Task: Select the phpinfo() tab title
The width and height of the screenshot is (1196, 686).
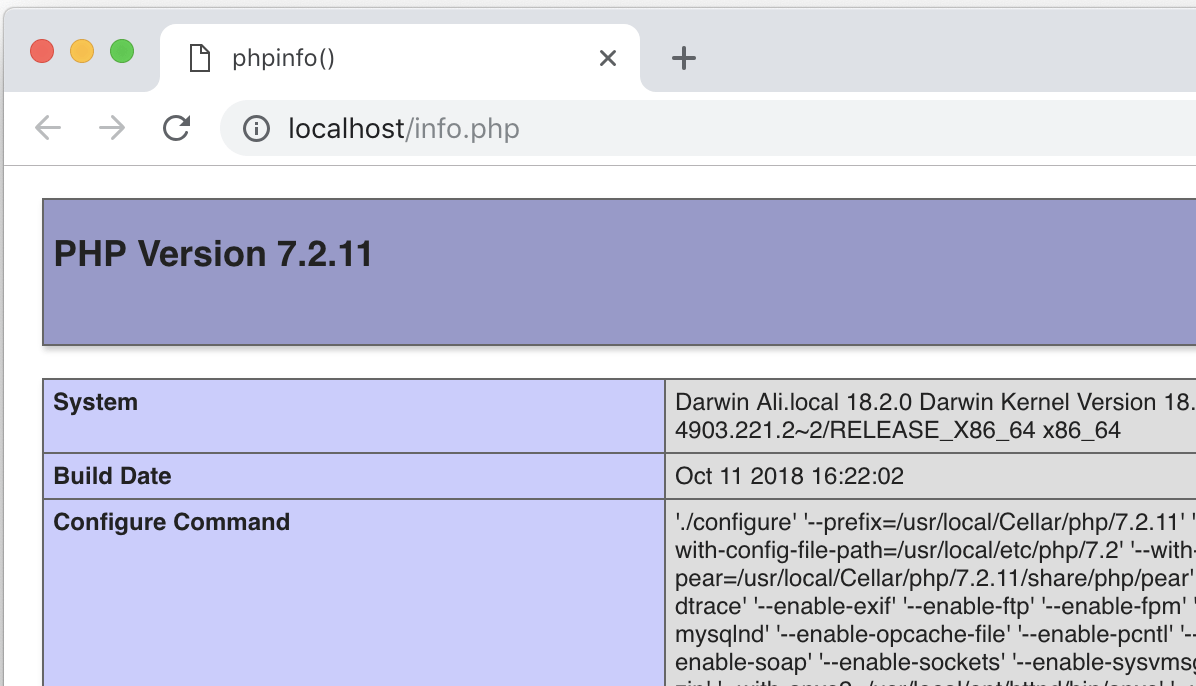Action: [x=283, y=59]
